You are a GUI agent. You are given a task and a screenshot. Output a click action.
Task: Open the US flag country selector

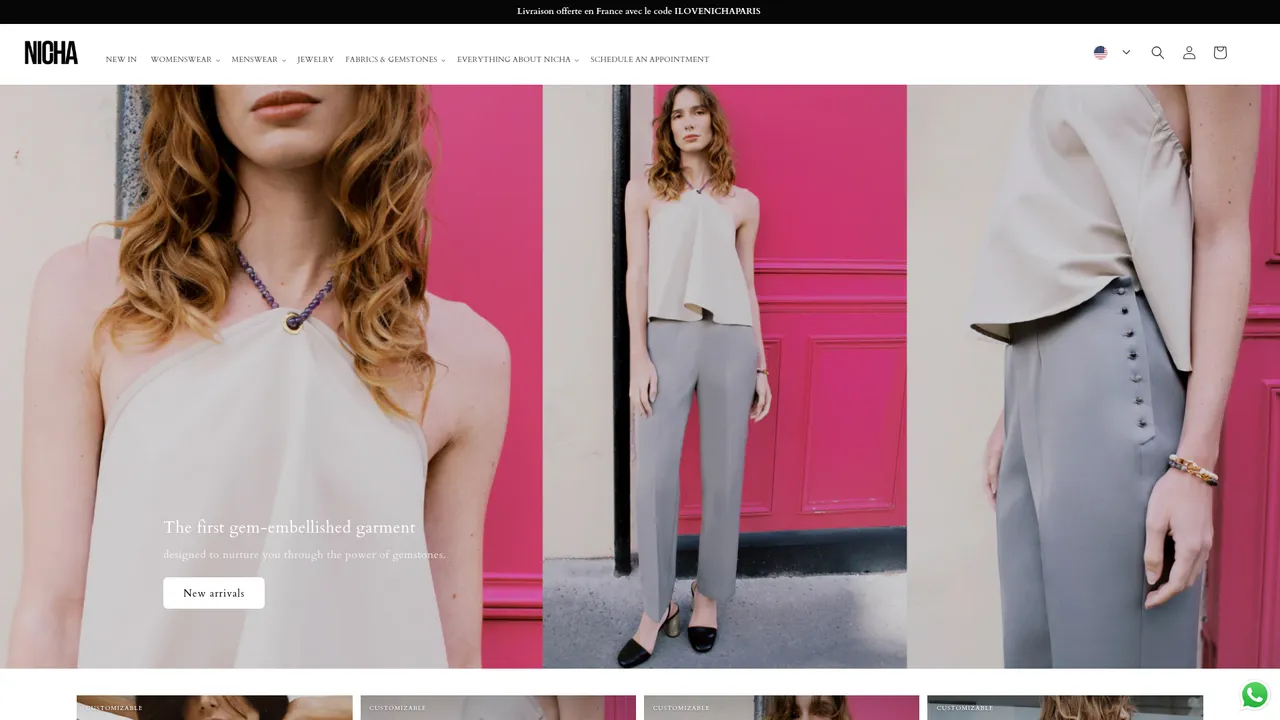[x=1112, y=53]
